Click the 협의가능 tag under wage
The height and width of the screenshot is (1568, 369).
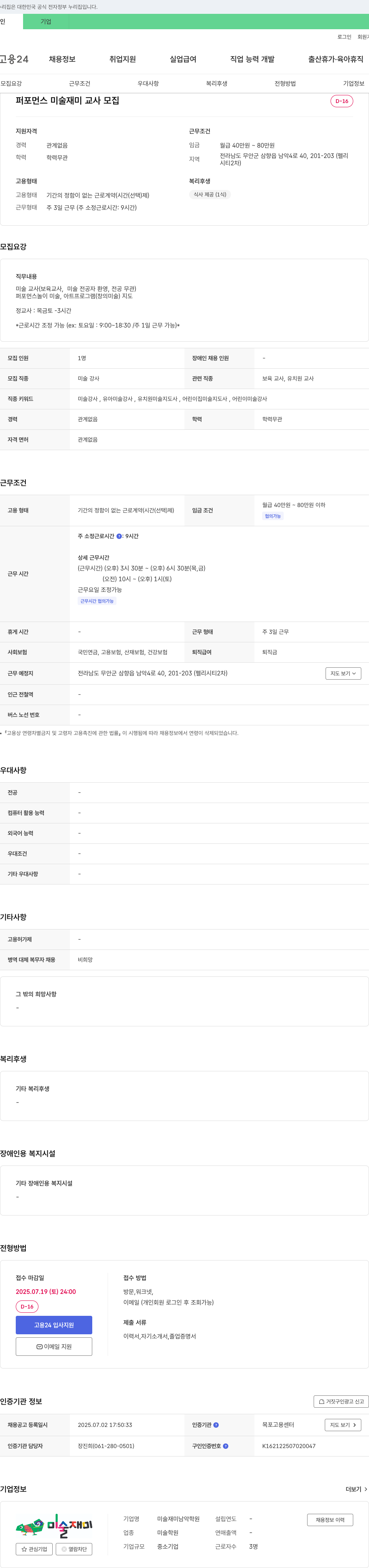point(273,516)
